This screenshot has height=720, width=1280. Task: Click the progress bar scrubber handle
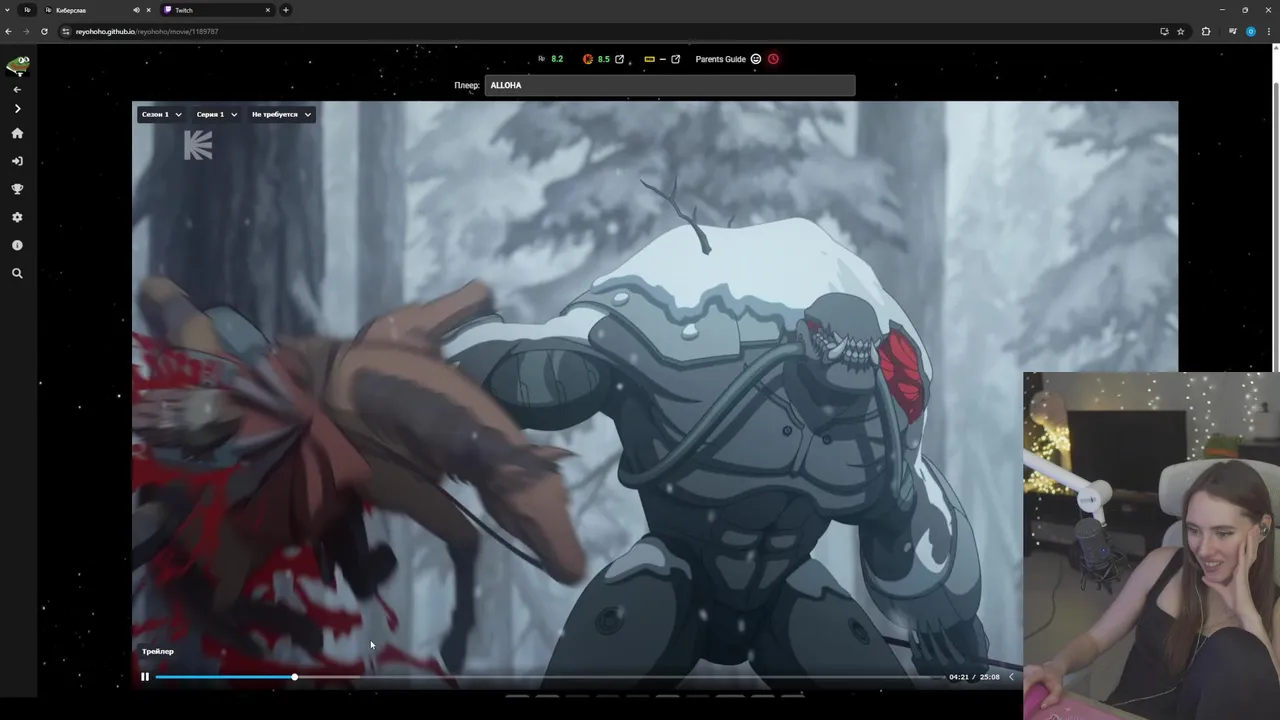coord(294,677)
